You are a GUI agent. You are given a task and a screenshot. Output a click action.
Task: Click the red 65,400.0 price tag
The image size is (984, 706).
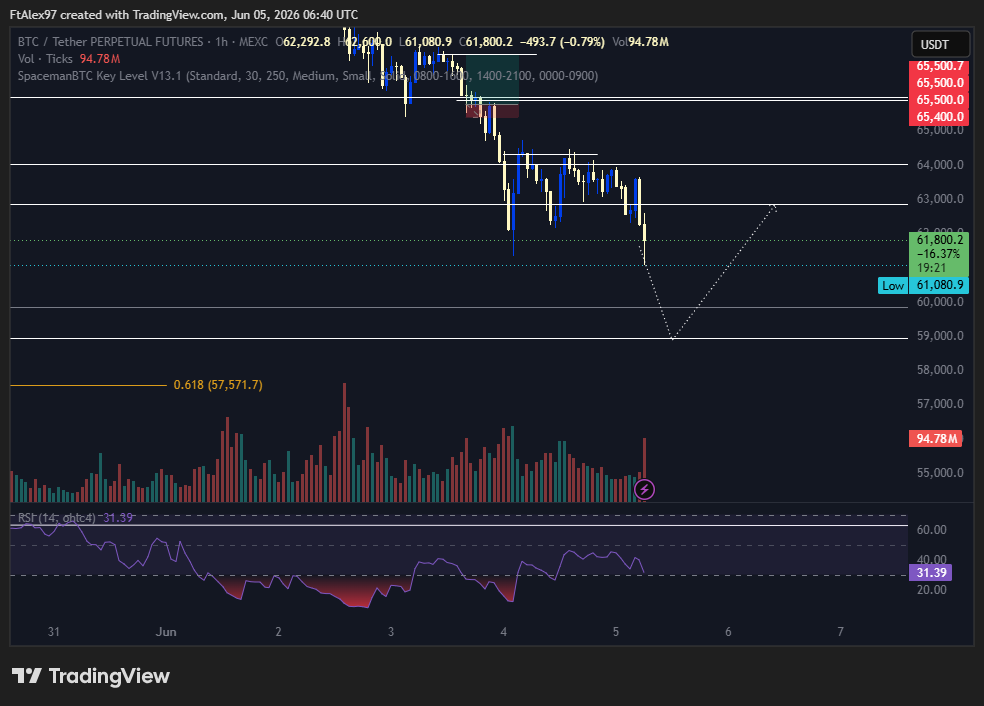pos(939,117)
